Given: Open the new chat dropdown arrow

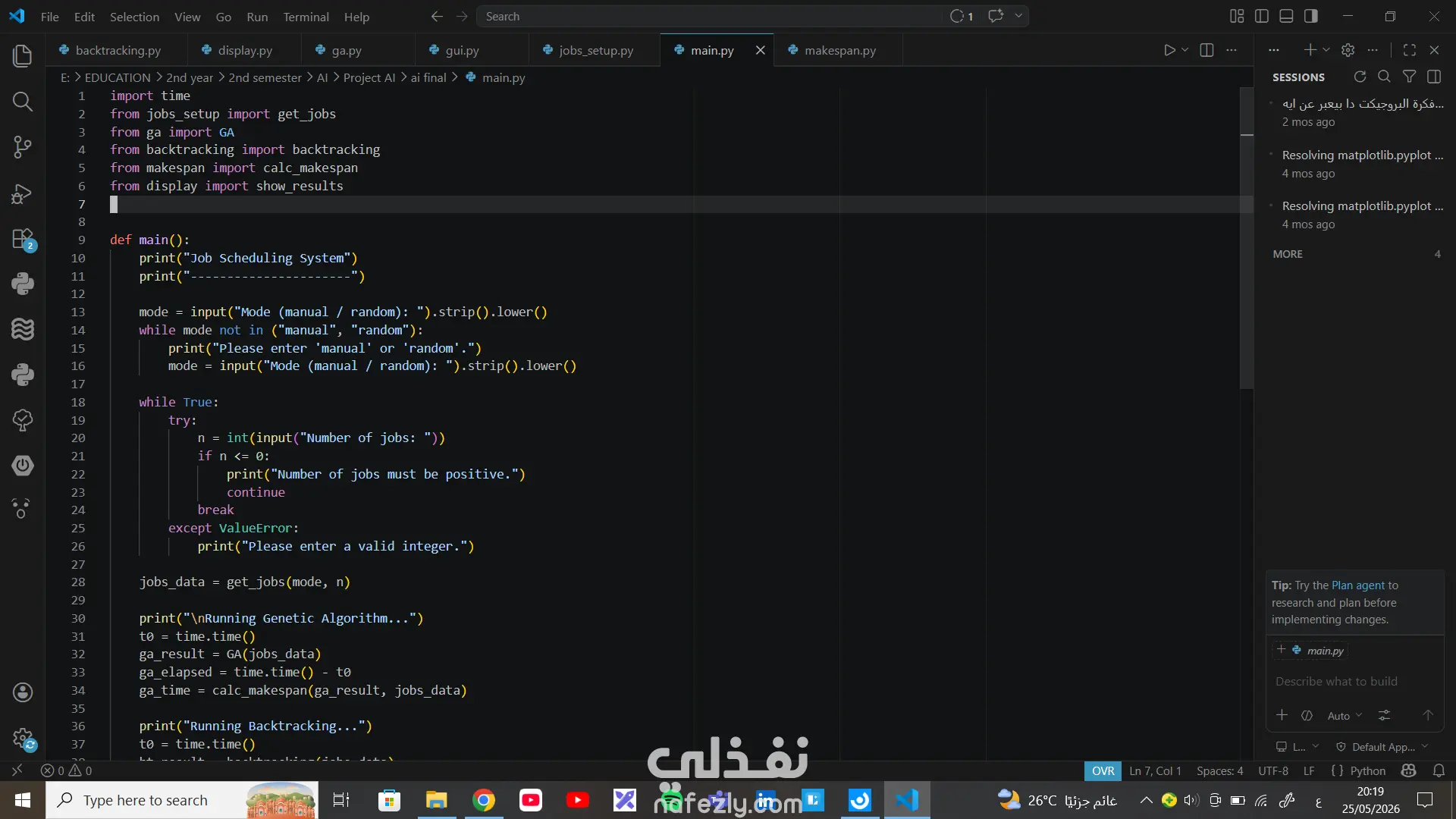Looking at the screenshot, I should tap(1326, 50).
